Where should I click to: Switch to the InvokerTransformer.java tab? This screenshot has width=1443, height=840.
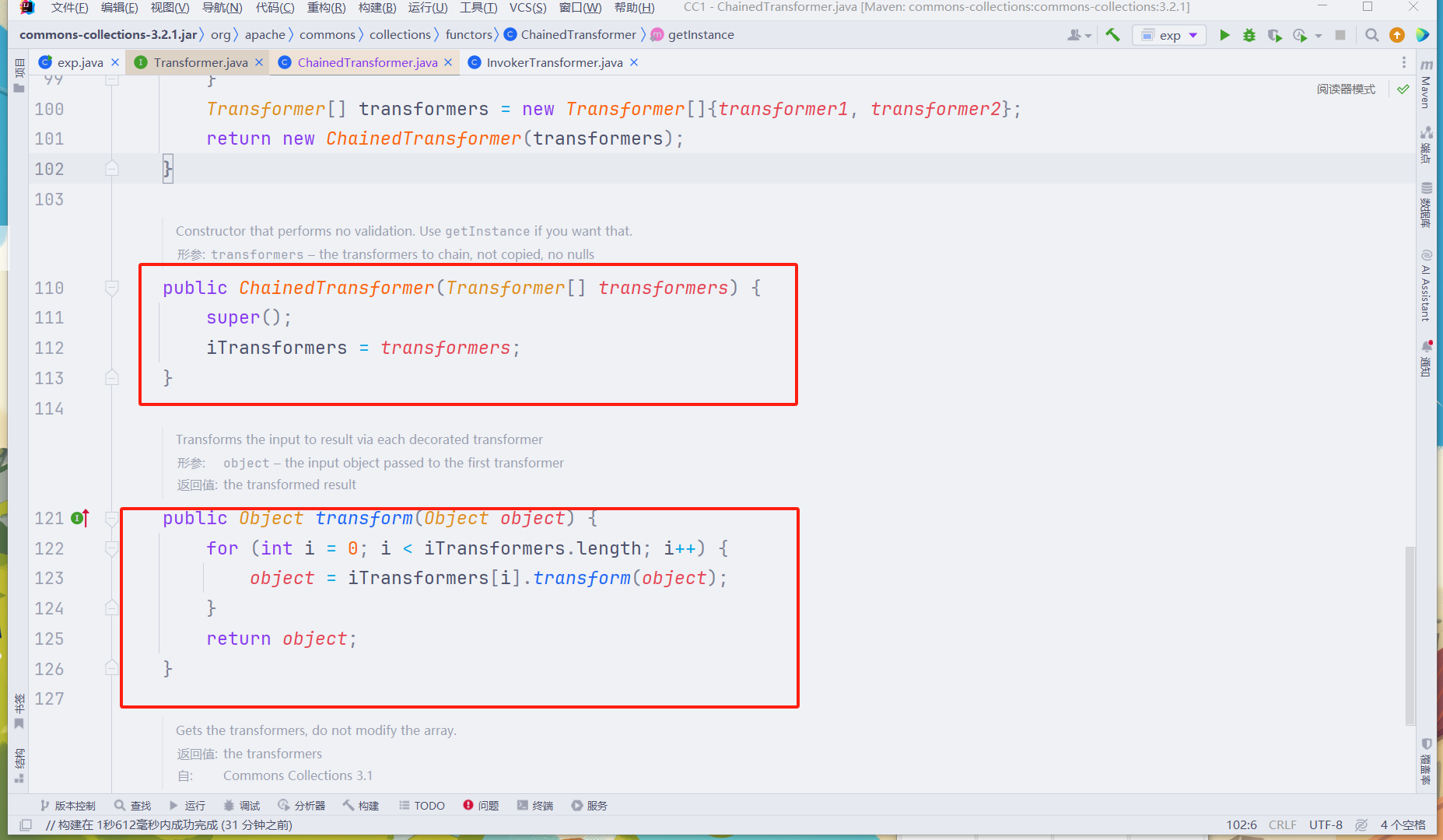552,62
